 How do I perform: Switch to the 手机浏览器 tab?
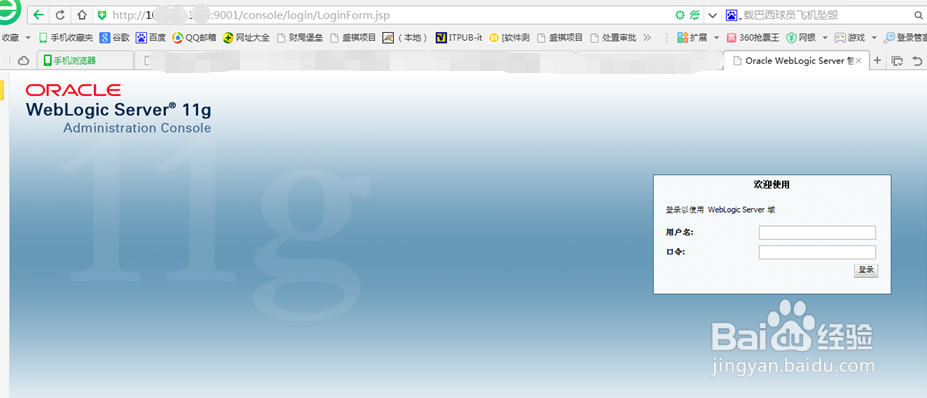[x=85, y=60]
